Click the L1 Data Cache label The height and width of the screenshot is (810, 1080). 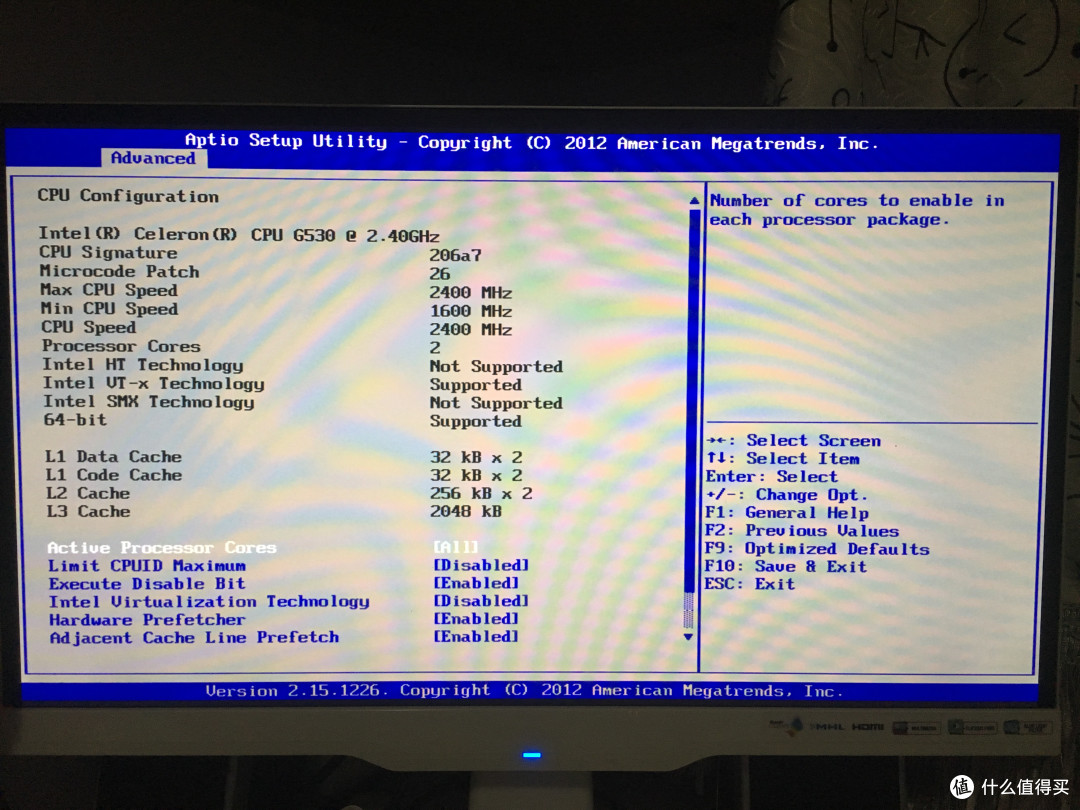point(114,457)
